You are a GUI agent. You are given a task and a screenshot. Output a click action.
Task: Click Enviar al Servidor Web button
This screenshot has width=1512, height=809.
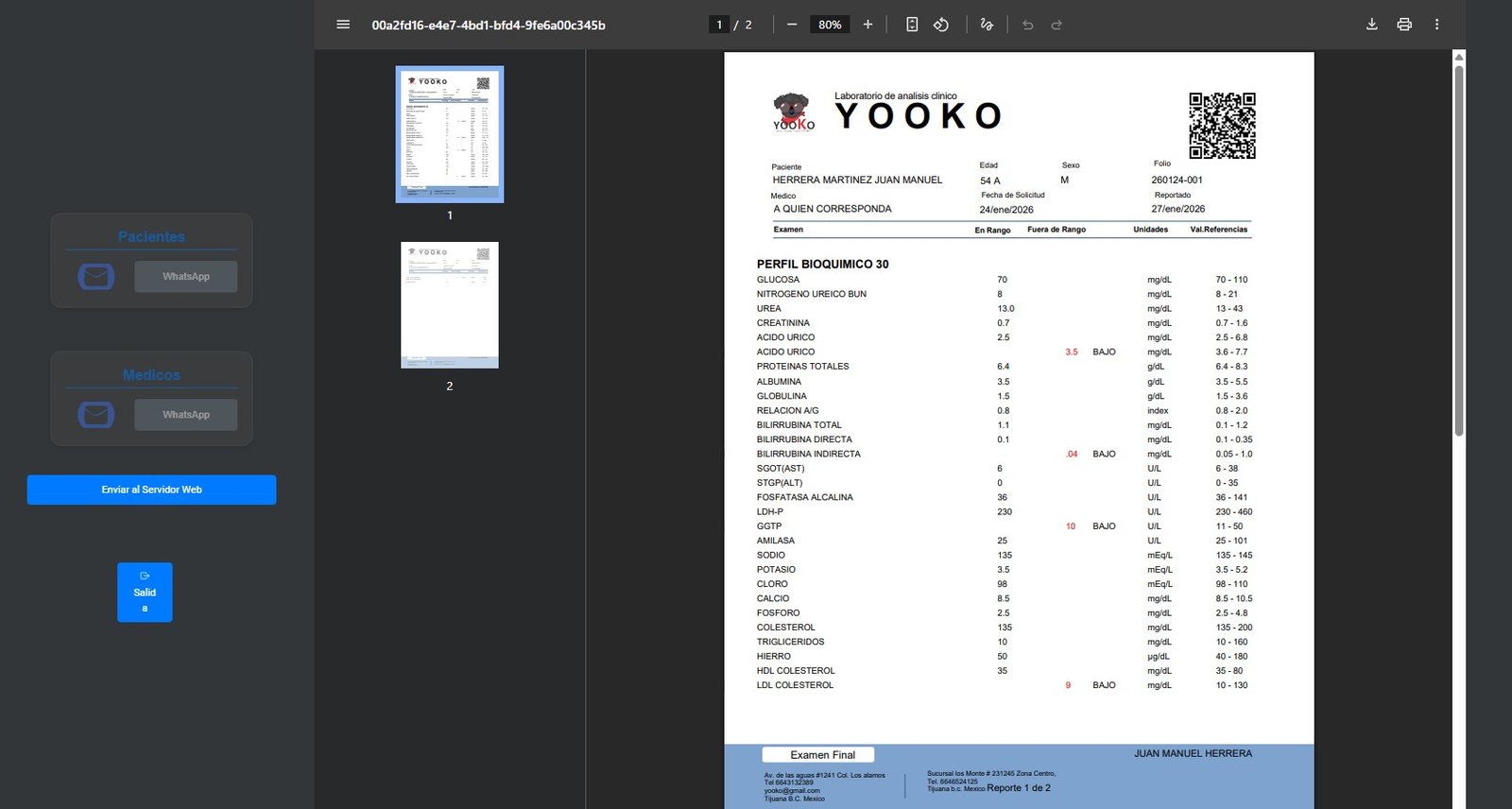[x=151, y=490]
